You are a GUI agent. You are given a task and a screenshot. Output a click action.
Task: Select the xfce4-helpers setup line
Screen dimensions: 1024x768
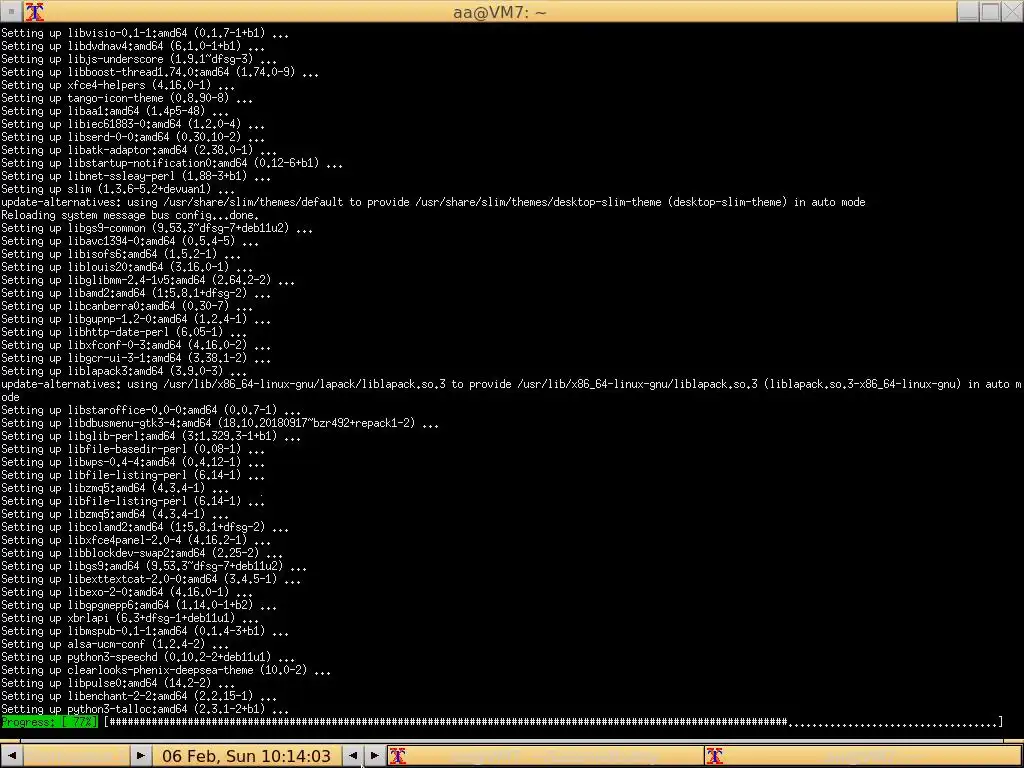click(118, 86)
